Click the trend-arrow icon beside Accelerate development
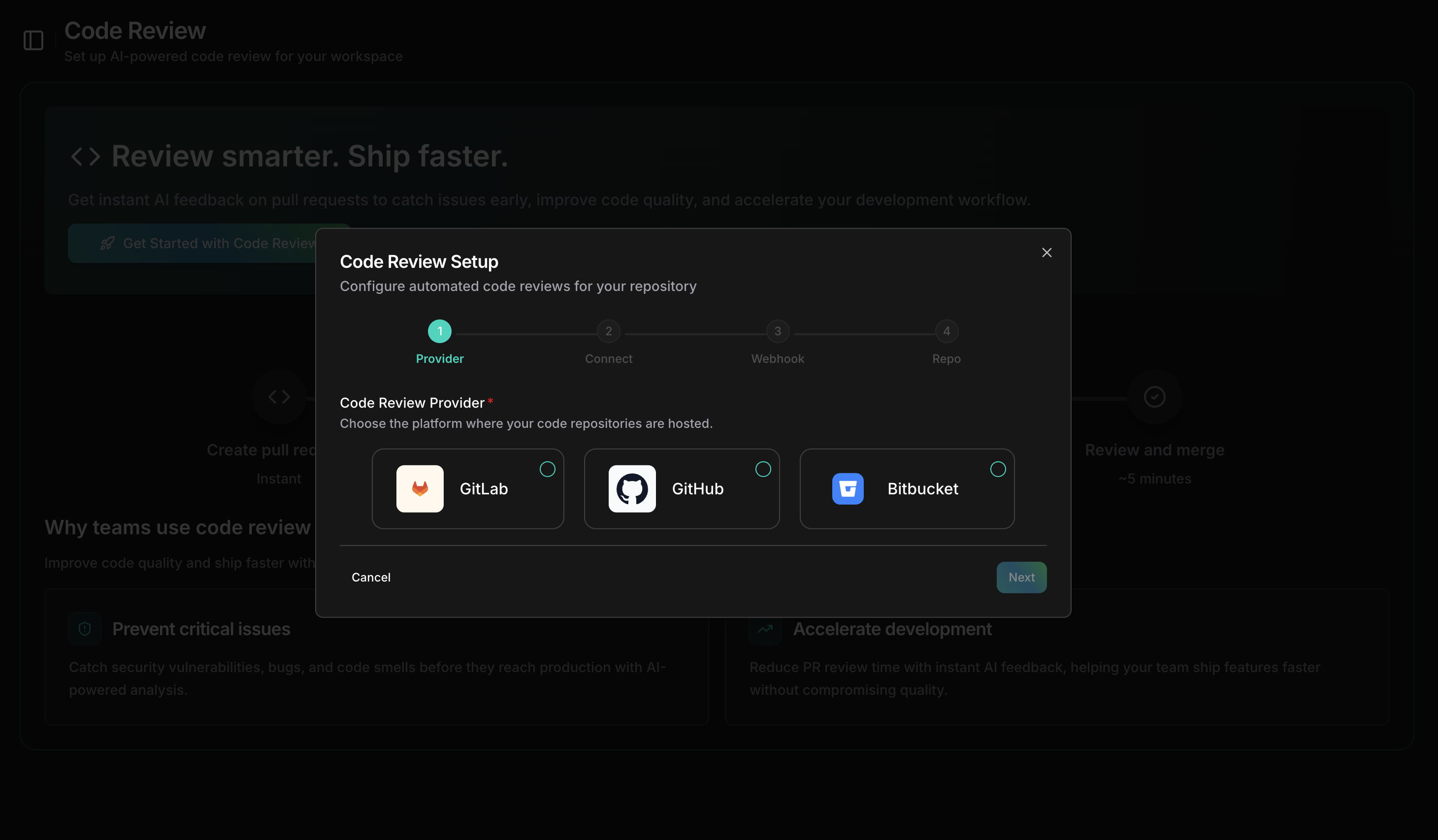The image size is (1438, 840). tap(765, 628)
